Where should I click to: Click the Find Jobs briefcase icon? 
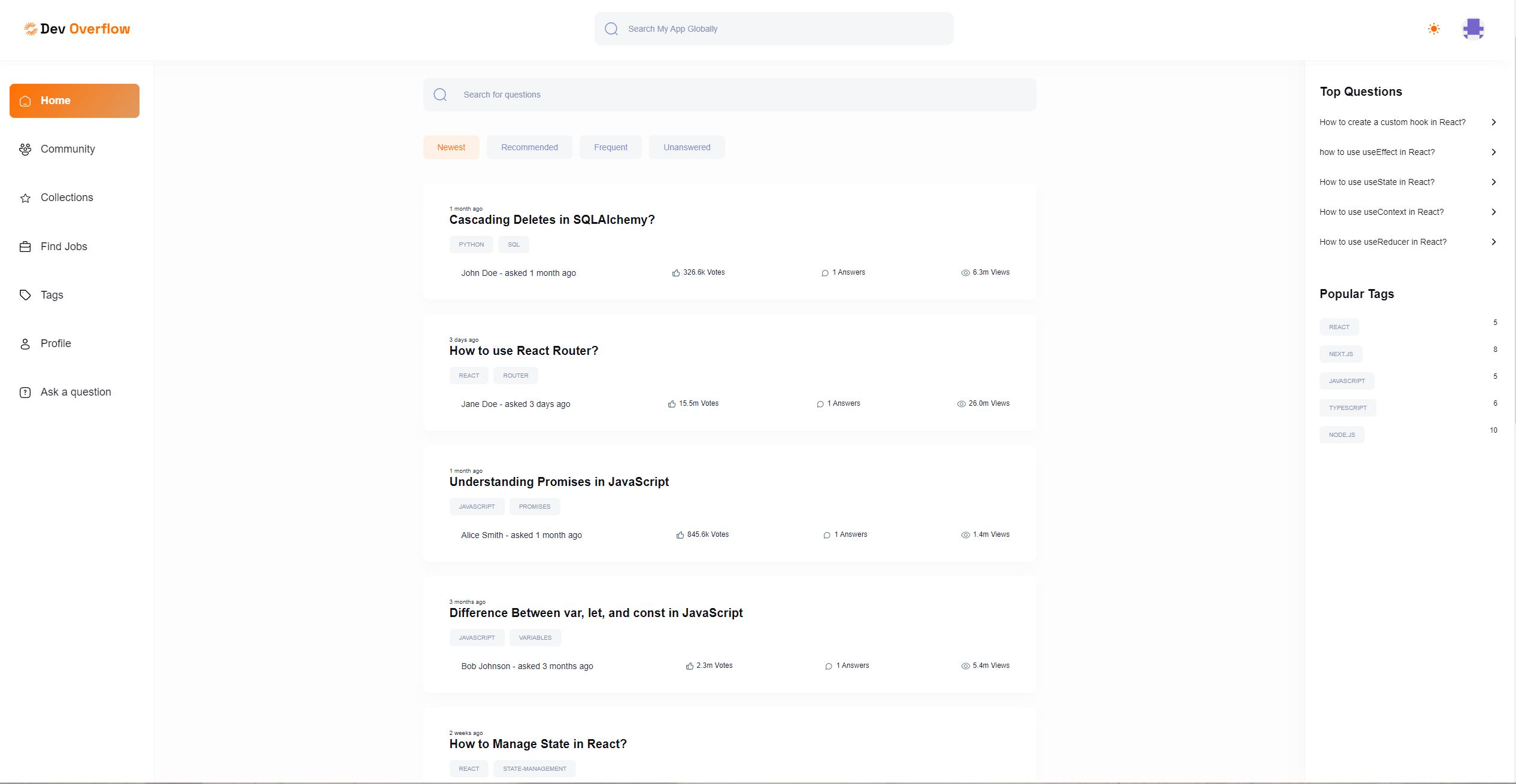click(x=25, y=247)
